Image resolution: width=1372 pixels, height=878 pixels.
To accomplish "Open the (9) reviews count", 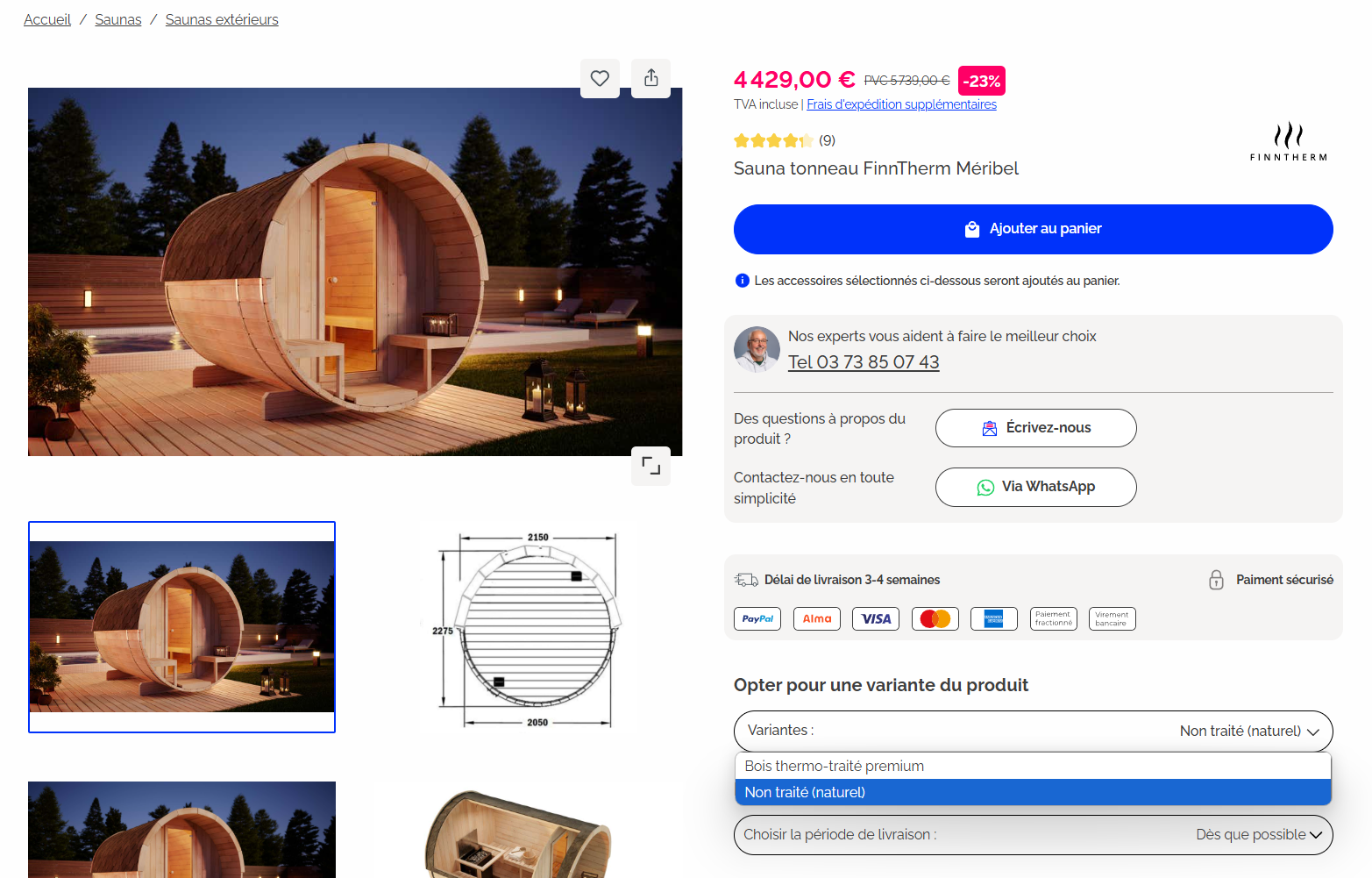I will 827,140.
